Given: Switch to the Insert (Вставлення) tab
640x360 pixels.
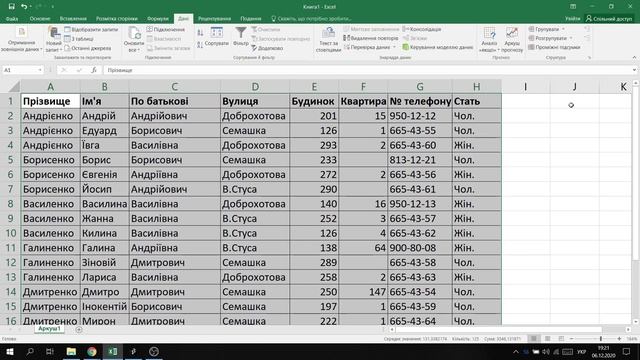Looking at the screenshot, I should coord(73,19).
